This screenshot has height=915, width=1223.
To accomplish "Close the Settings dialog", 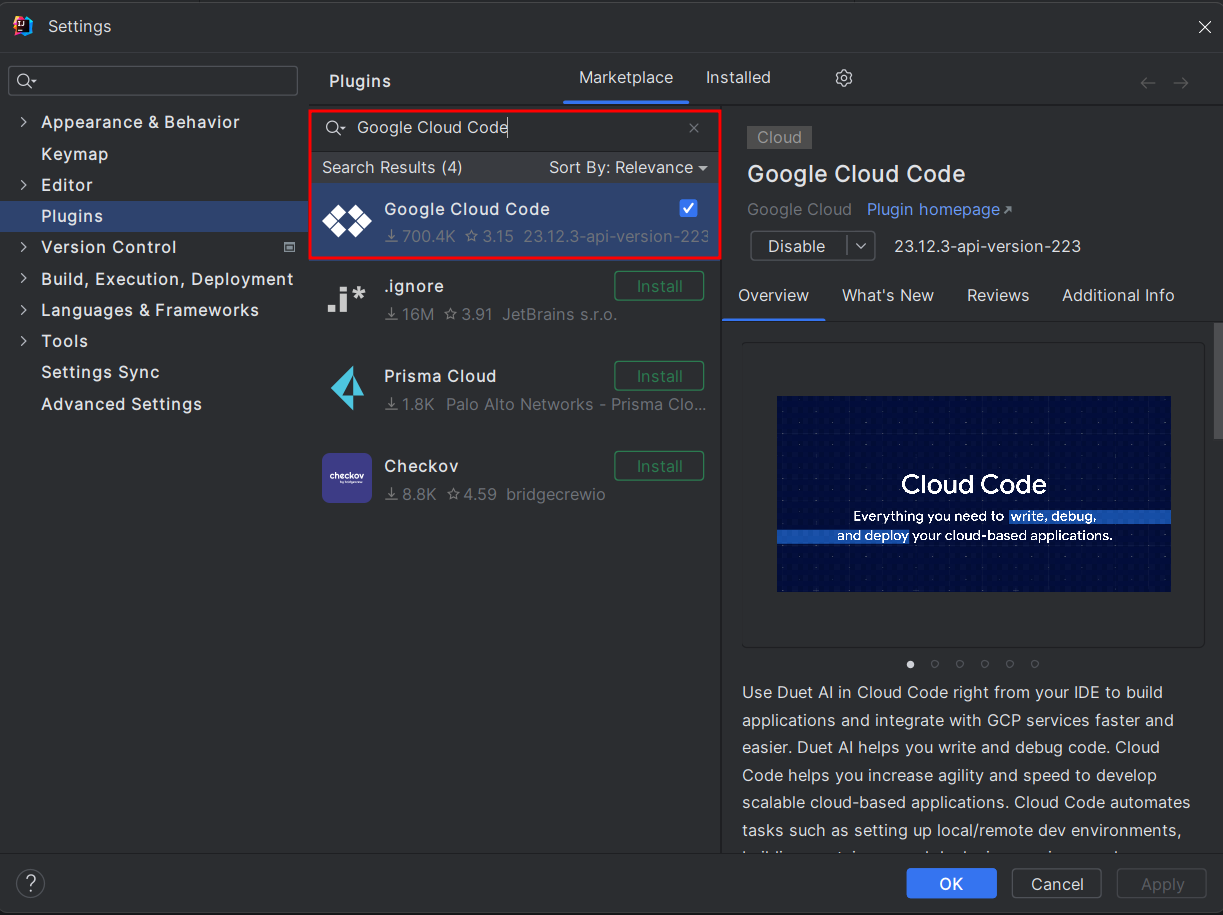I will pos(1205,27).
